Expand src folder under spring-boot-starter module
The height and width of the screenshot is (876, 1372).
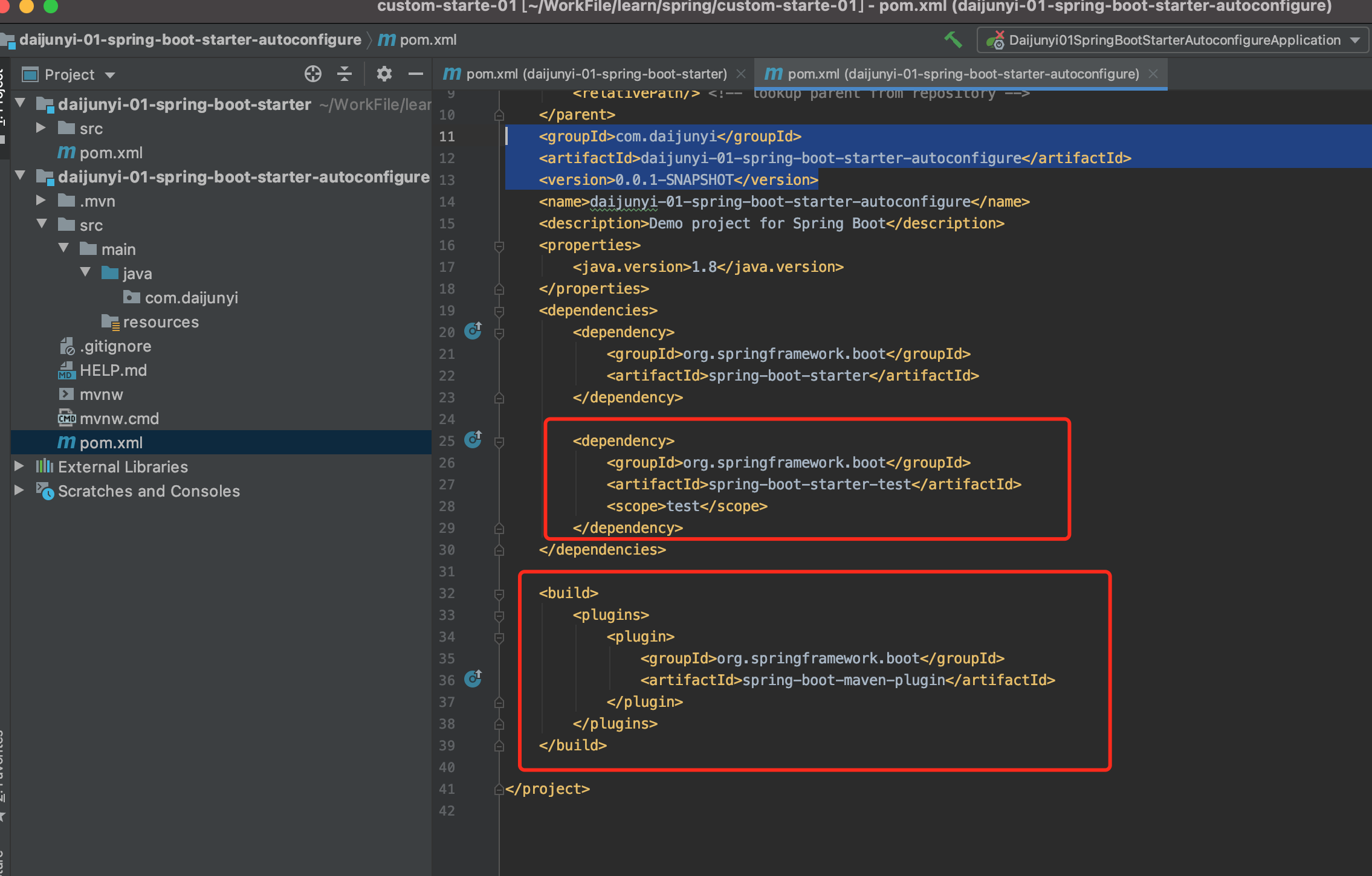pos(40,128)
